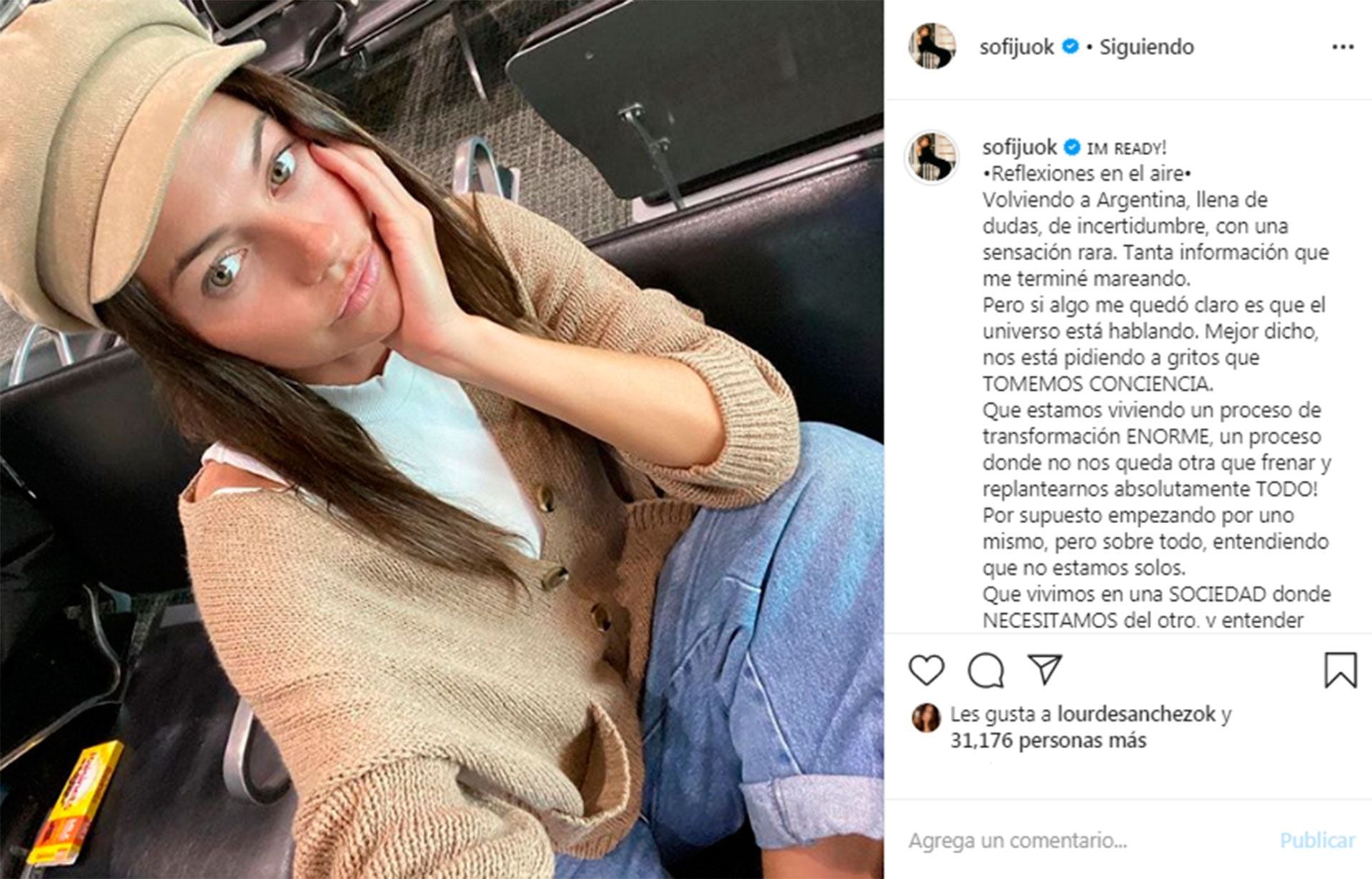The width and height of the screenshot is (1372, 879).
Task: Toggle the Siguiendo follow status
Action: point(1146,47)
